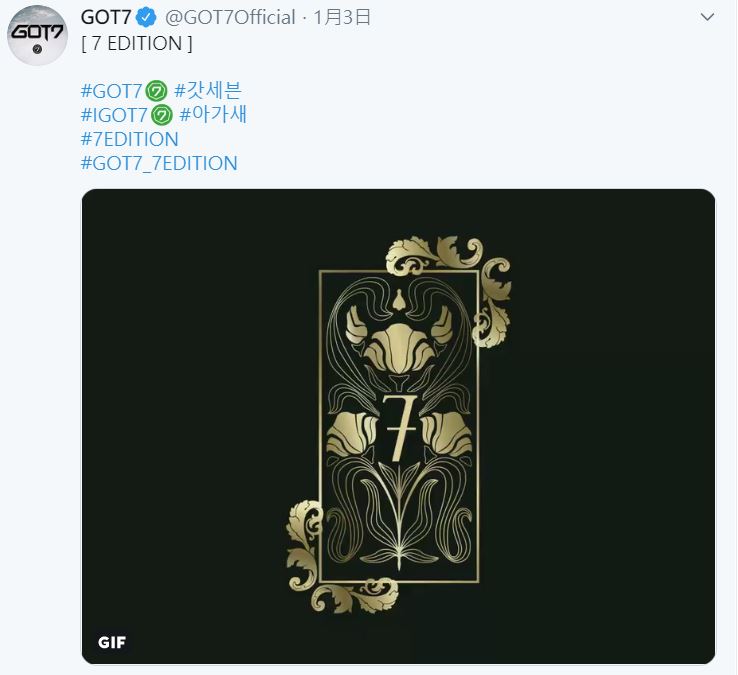Click the green emoji after #IGOT7
The width and height of the screenshot is (738, 675).
coord(162,115)
